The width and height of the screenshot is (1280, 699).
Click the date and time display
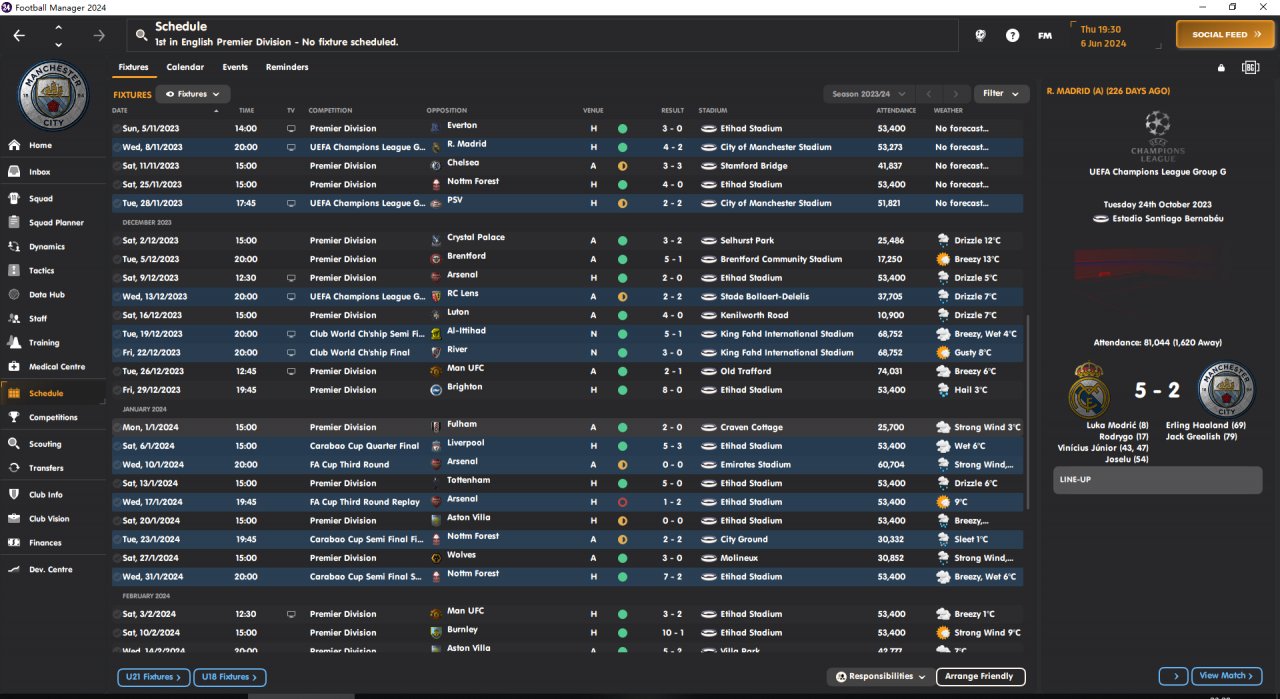pos(1103,36)
